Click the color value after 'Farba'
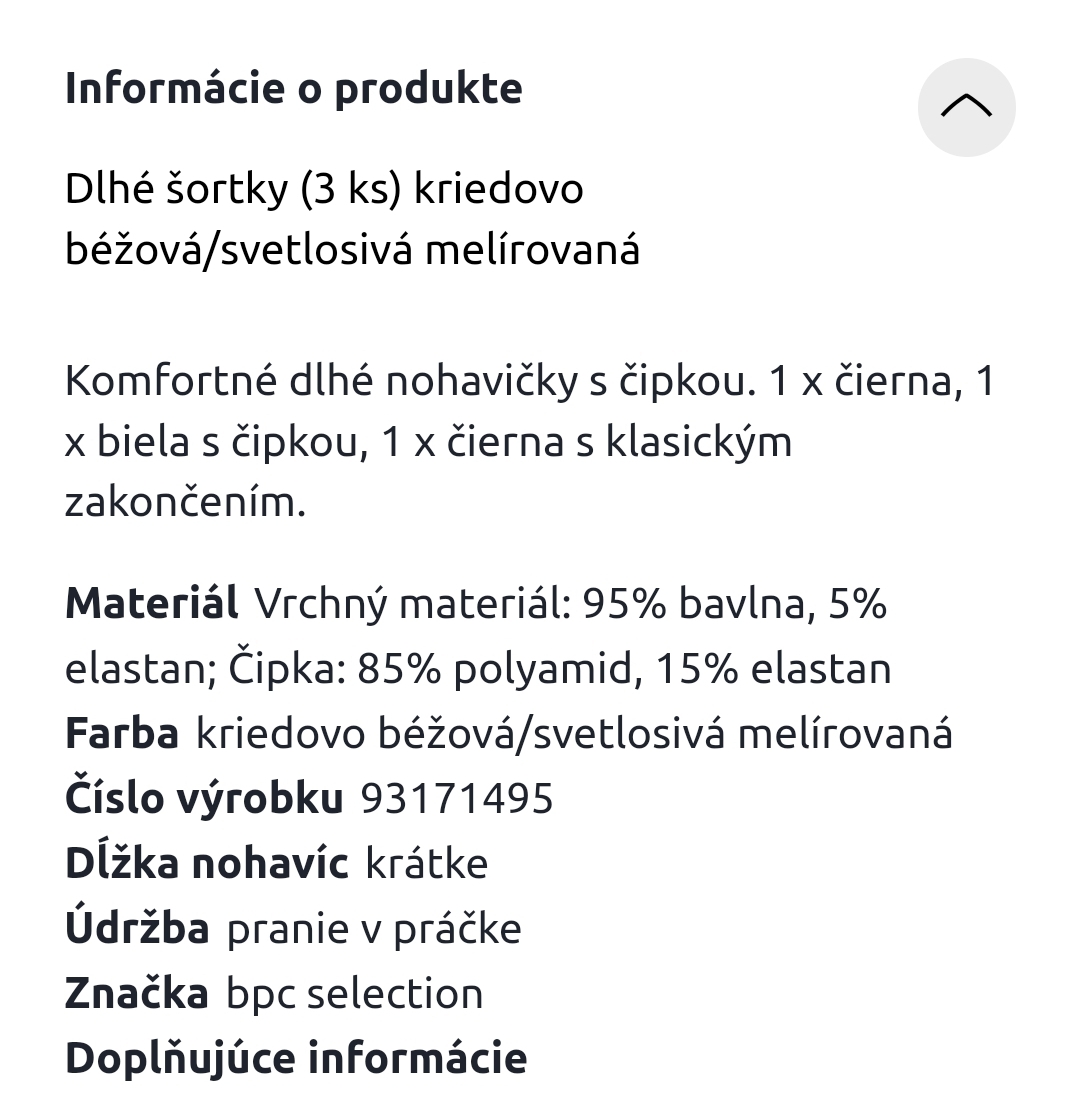Viewport: 1079px width, 1104px height. (x=574, y=734)
